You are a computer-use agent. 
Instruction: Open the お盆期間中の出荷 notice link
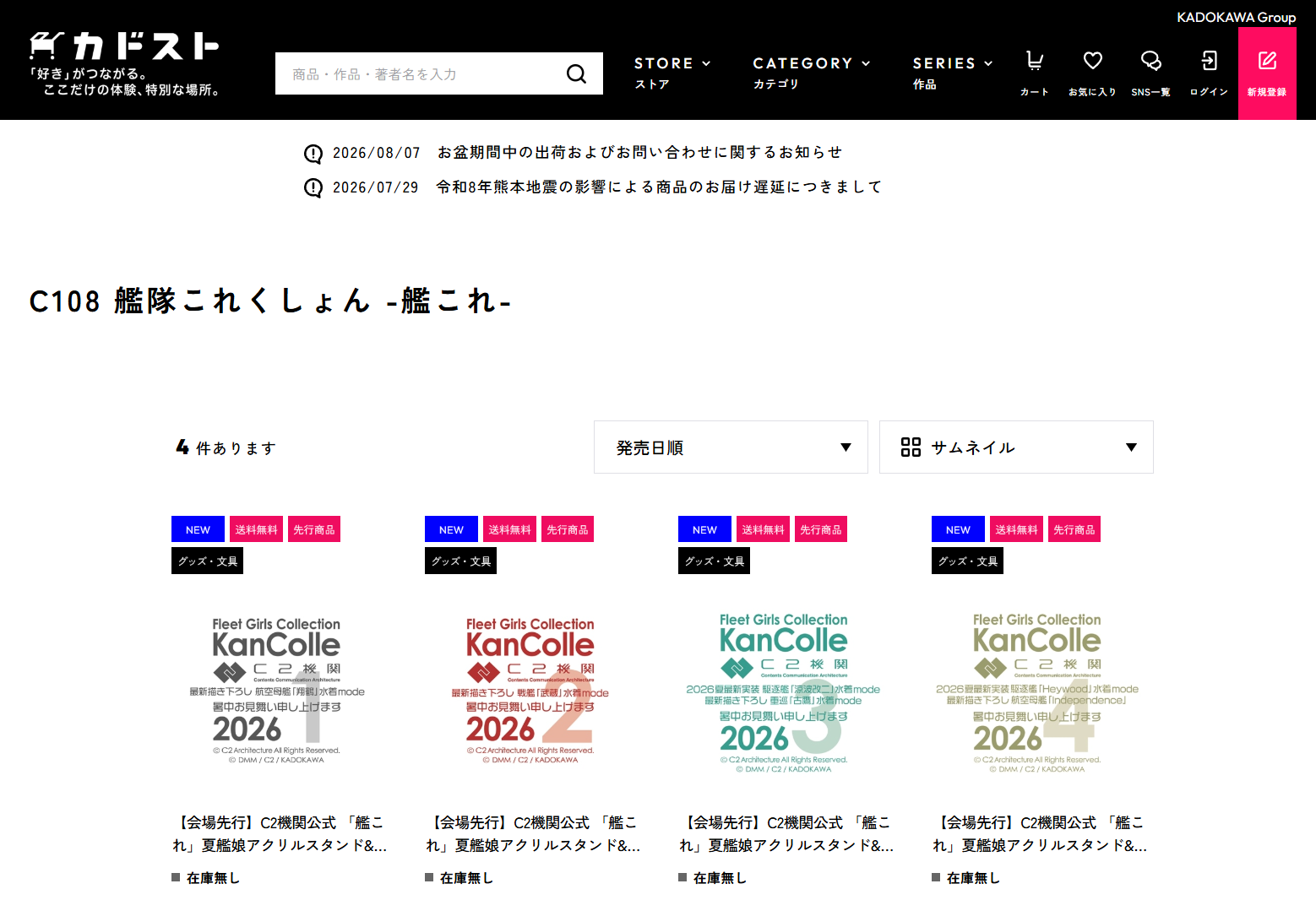pyautogui.click(x=639, y=153)
